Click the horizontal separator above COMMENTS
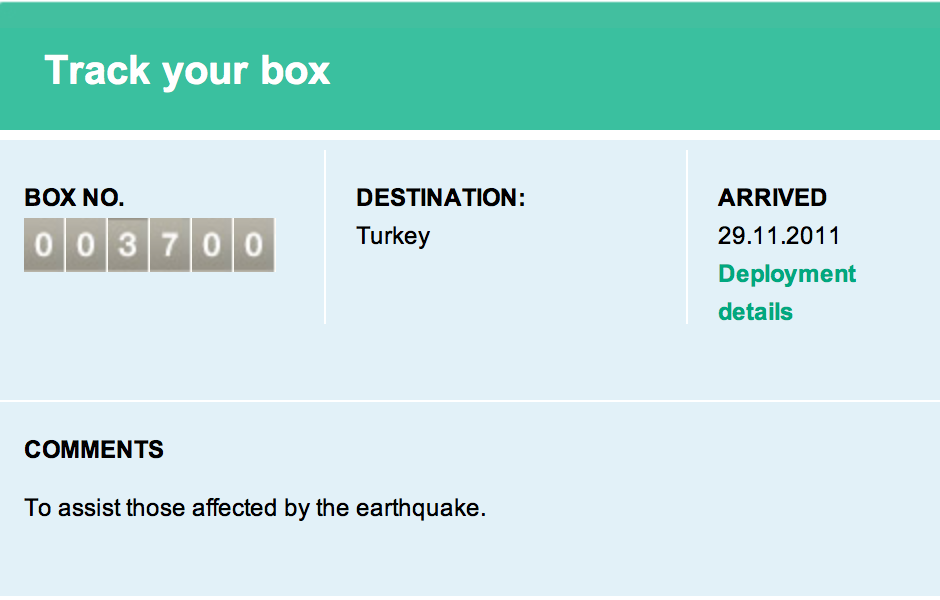940x600 pixels. 470,400
